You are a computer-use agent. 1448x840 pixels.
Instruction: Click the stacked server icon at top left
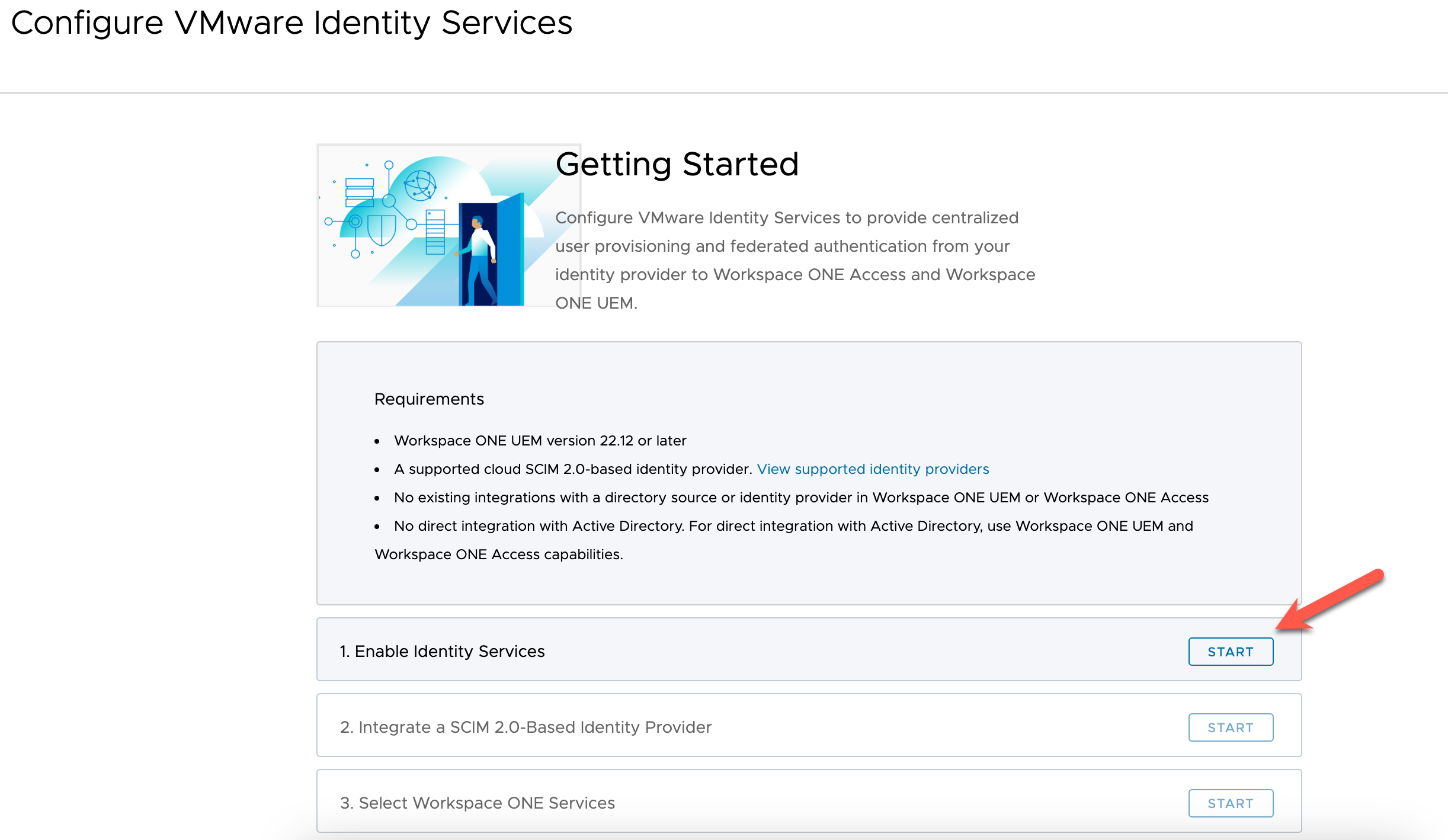[360, 192]
